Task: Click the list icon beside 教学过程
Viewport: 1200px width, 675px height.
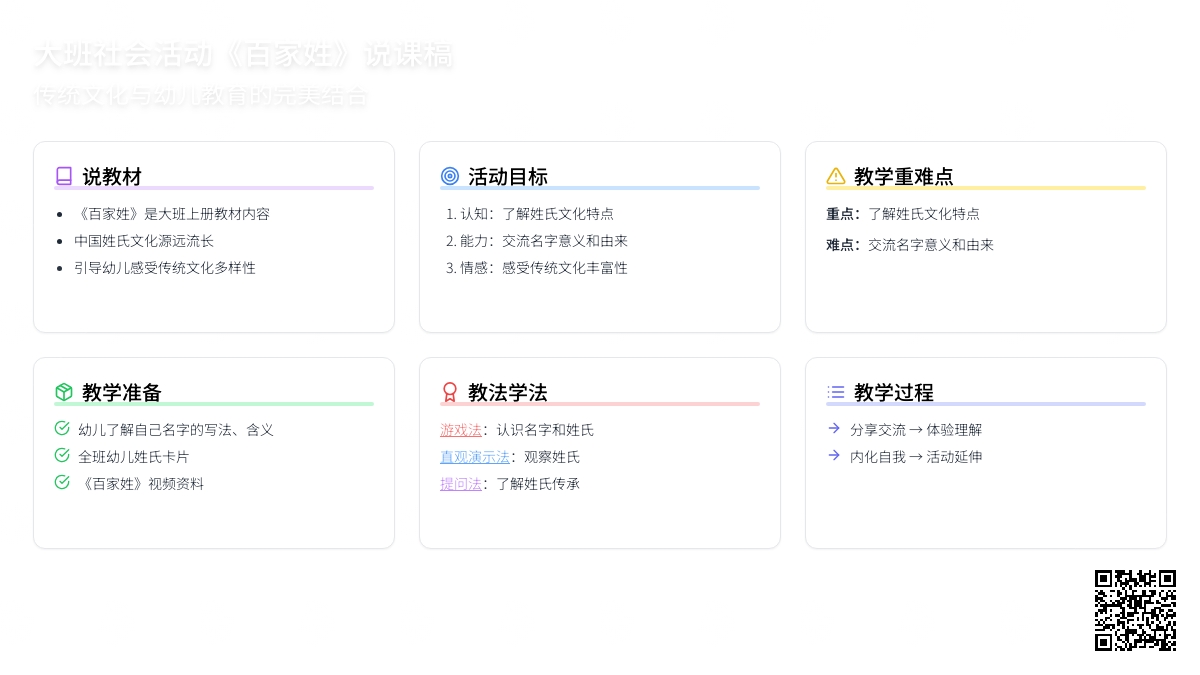Action: (x=836, y=392)
